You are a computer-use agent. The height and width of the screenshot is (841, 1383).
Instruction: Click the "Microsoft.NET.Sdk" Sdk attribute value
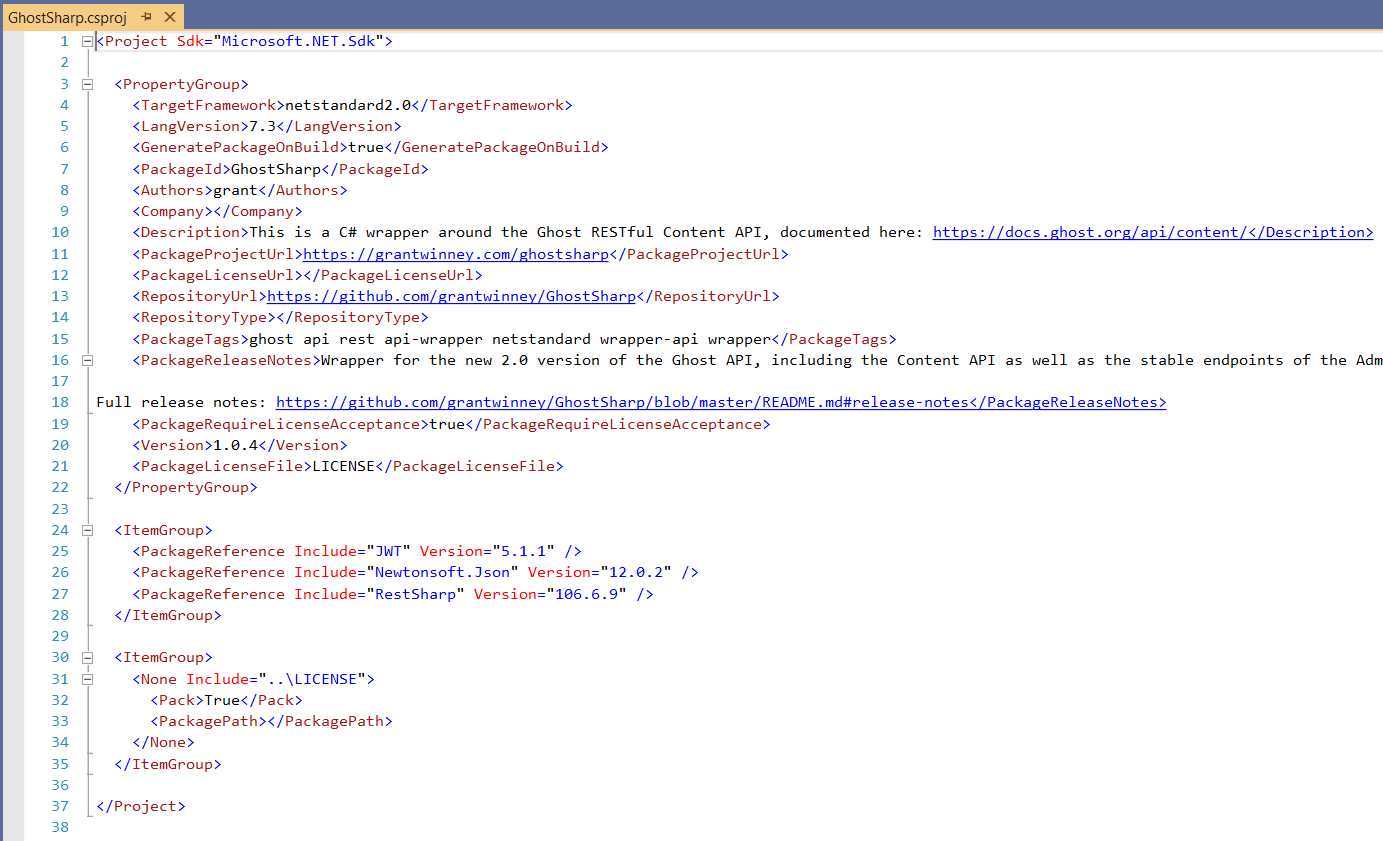coord(298,41)
